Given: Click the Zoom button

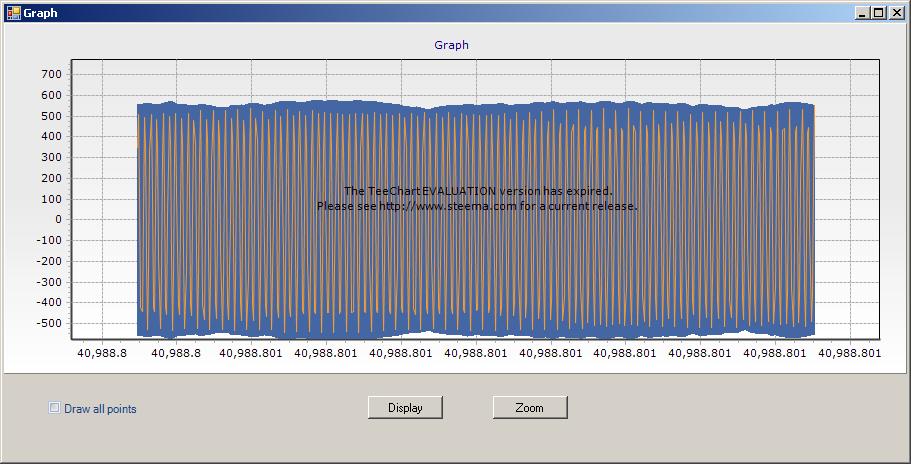Looking at the screenshot, I should point(529,407).
